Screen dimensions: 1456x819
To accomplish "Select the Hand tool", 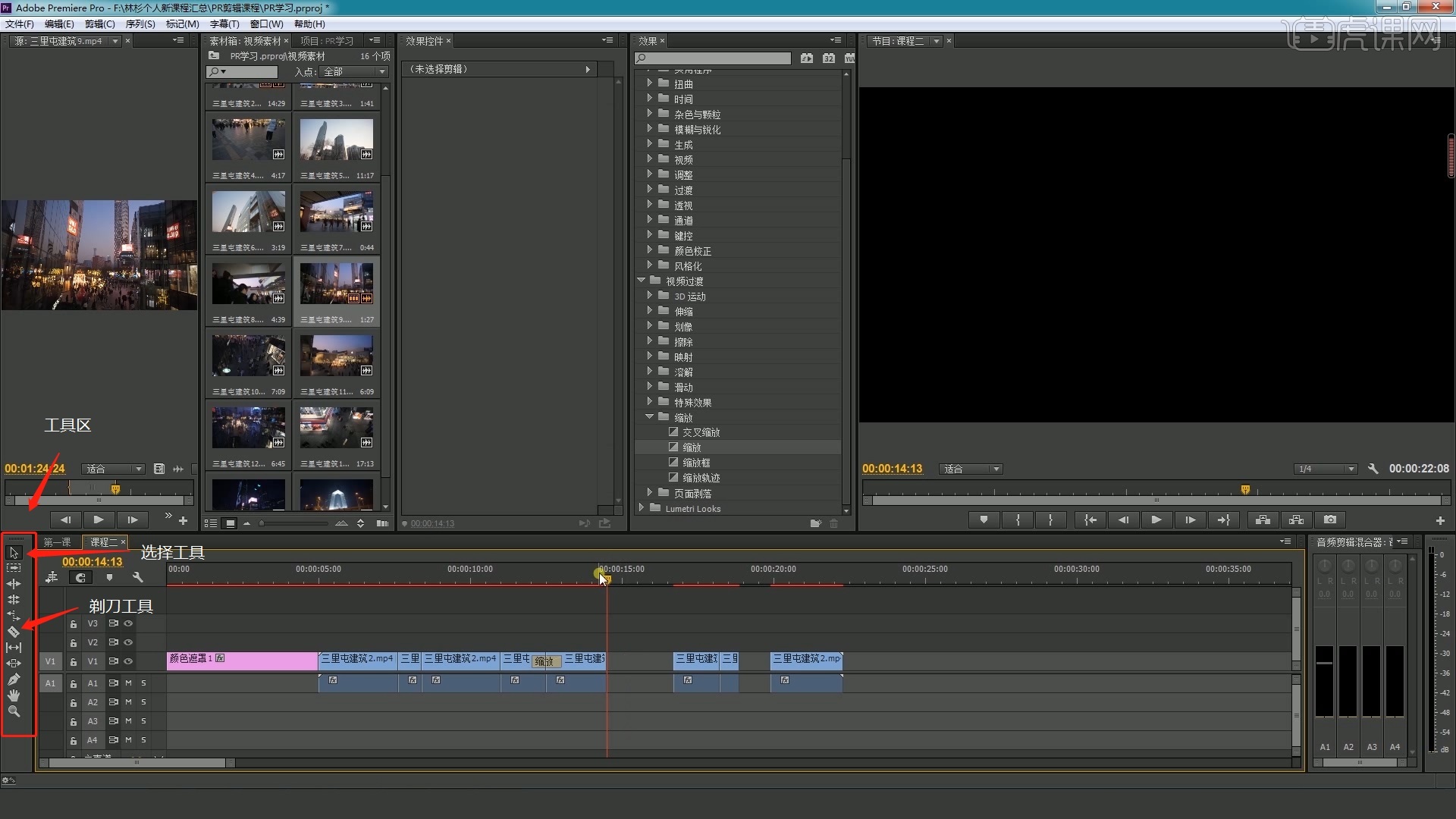I will click(14, 695).
